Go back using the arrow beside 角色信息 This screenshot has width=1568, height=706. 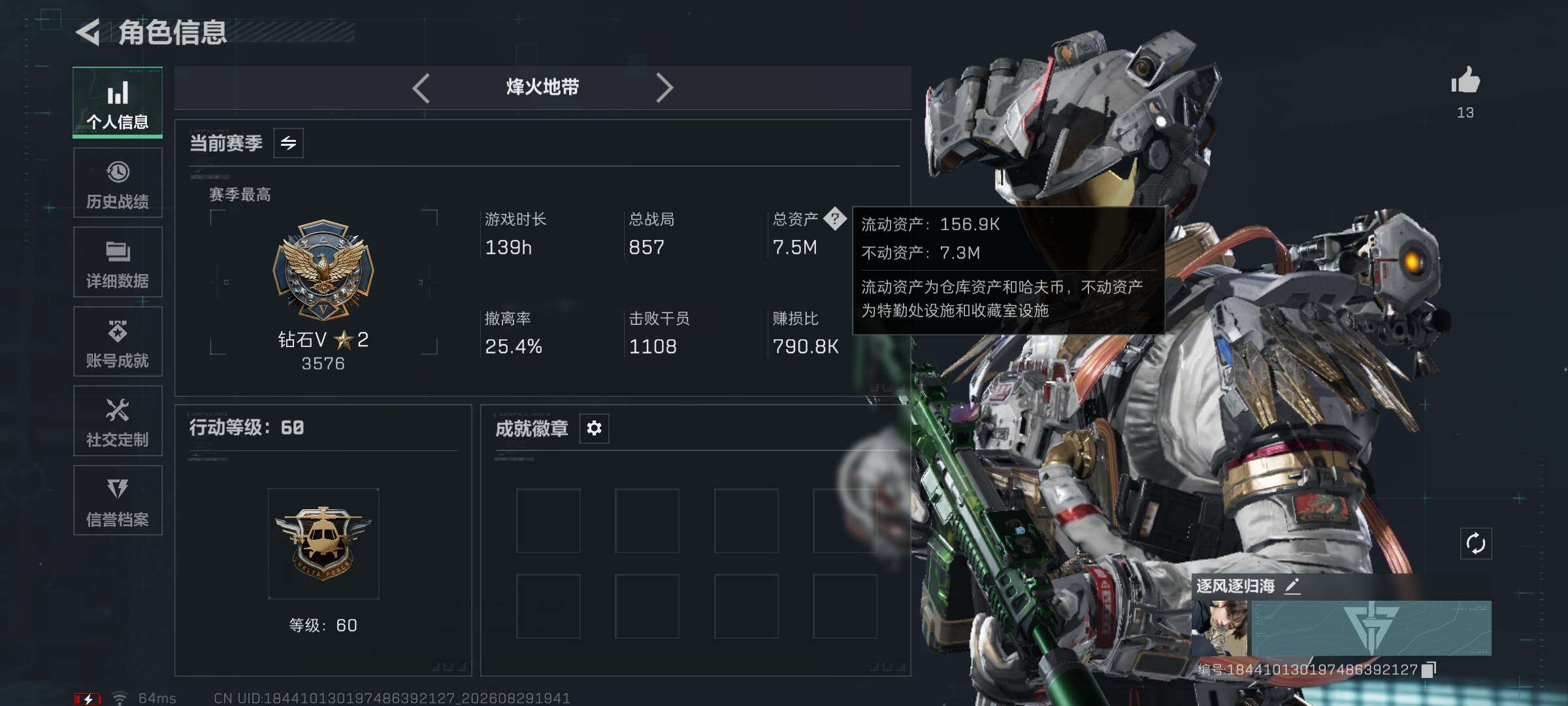[x=88, y=32]
